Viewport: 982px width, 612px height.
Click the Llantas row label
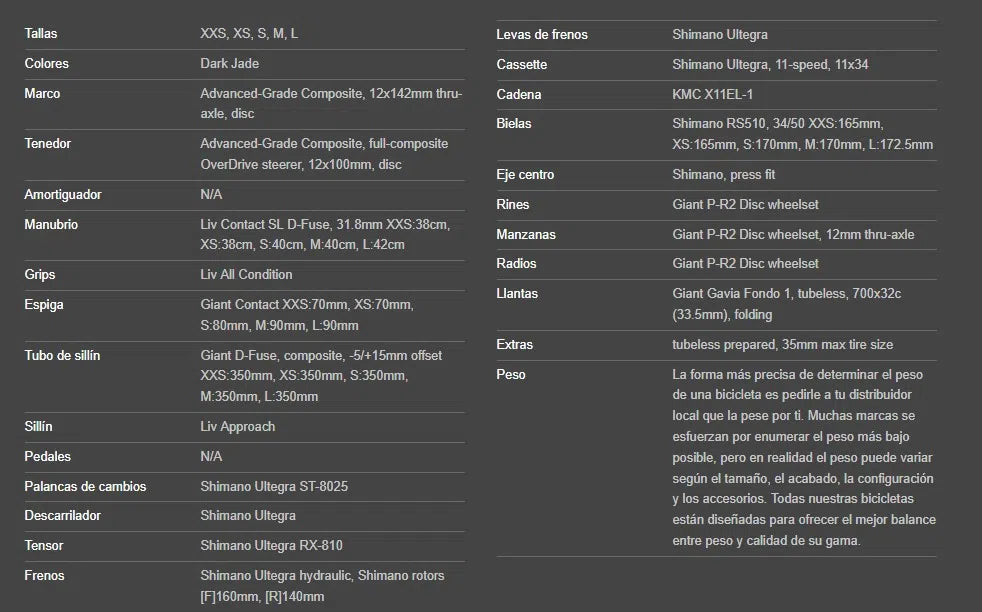pyautogui.click(x=517, y=294)
